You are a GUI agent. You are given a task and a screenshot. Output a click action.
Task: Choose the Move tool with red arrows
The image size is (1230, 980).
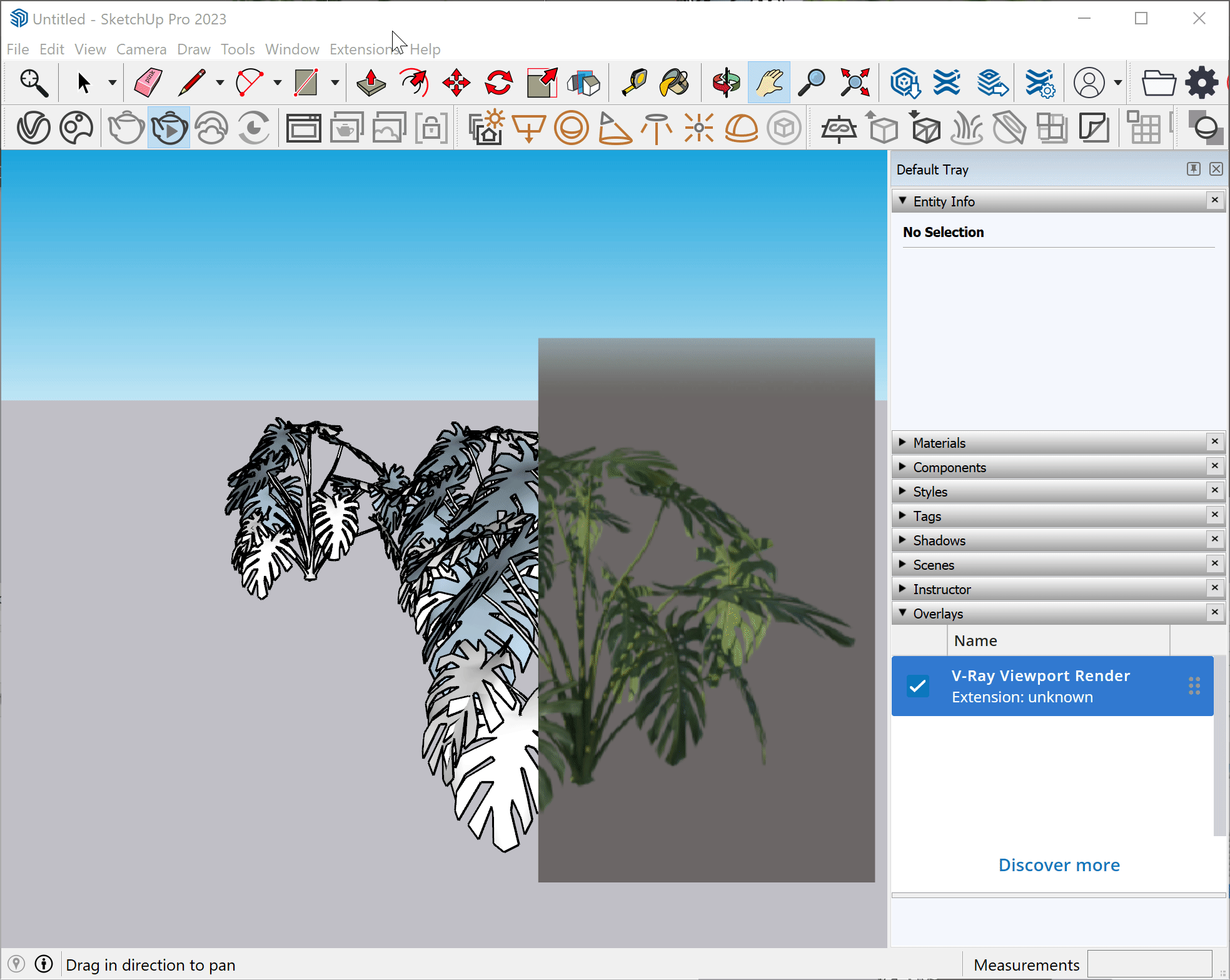[456, 83]
